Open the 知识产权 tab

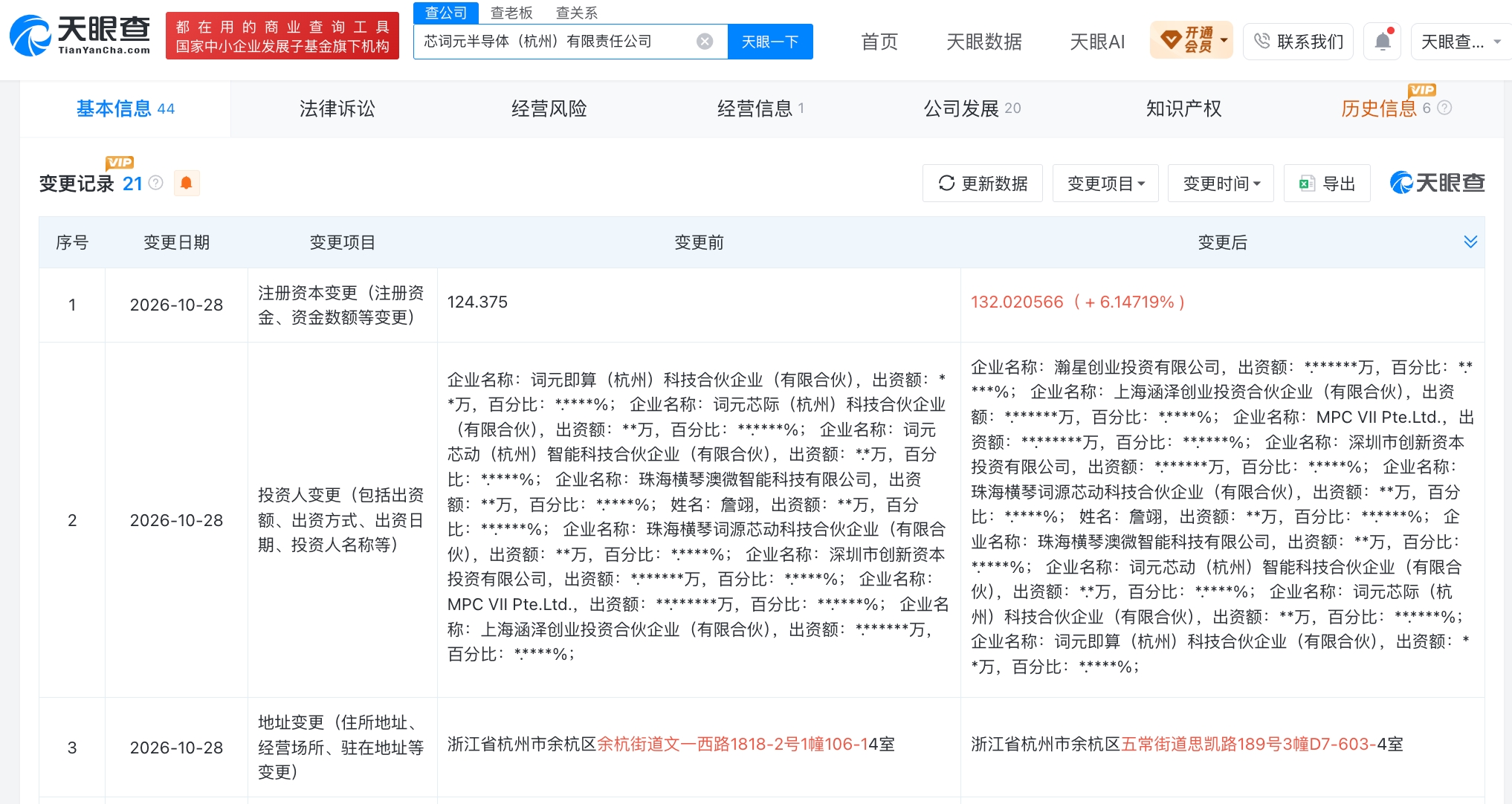pos(1183,109)
